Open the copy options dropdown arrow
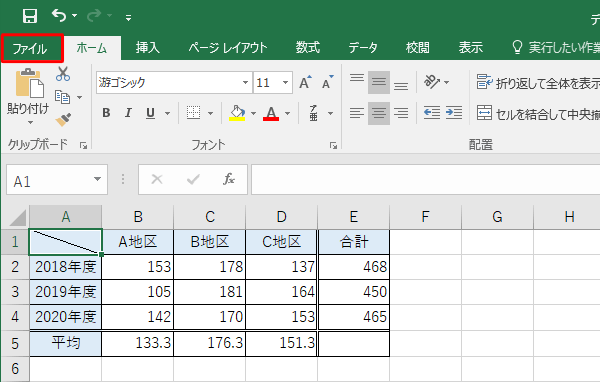The height and width of the screenshot is (382, 600). tap(80, 98)
